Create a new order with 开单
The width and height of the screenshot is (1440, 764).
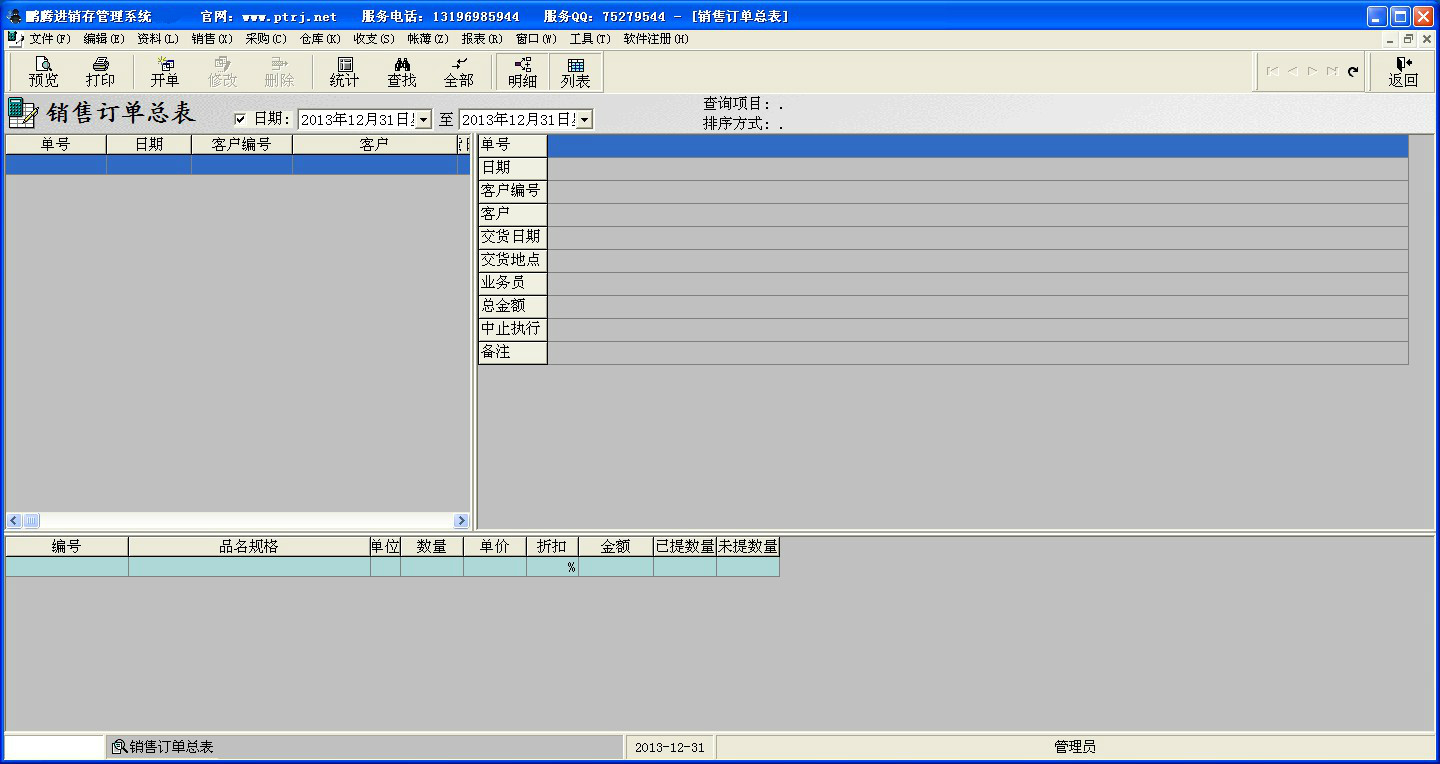pos(165,72)
